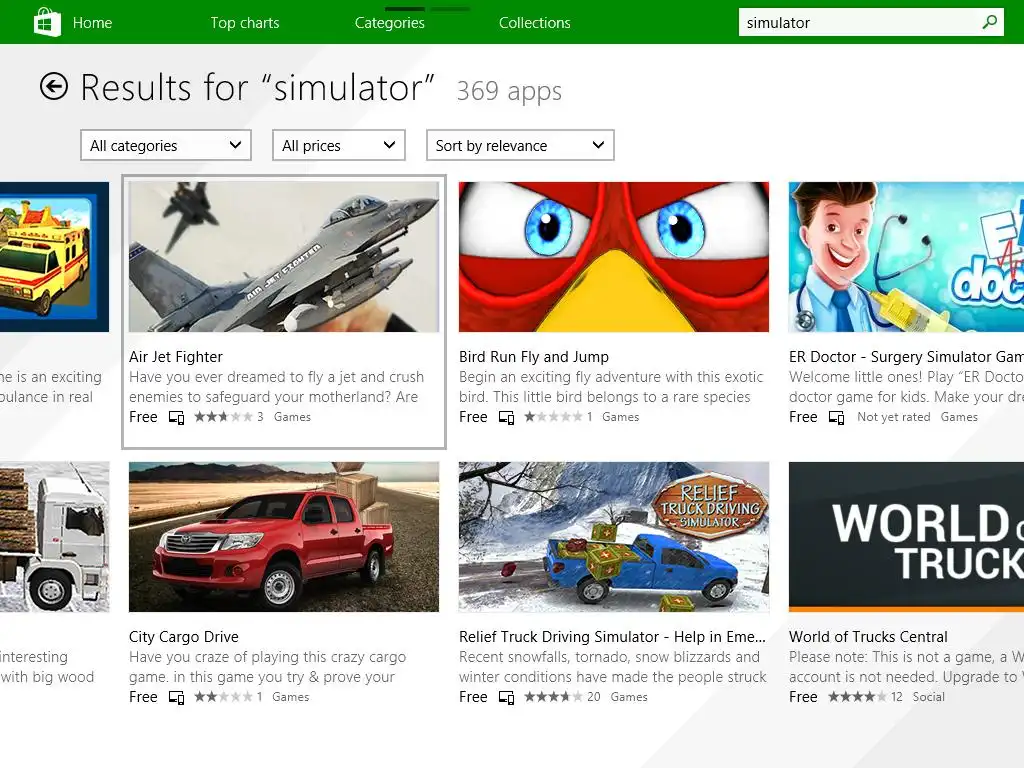Click star rating of Air Jet Fighter
Viewport: 1024px width, 768px height.
(223, 417)
